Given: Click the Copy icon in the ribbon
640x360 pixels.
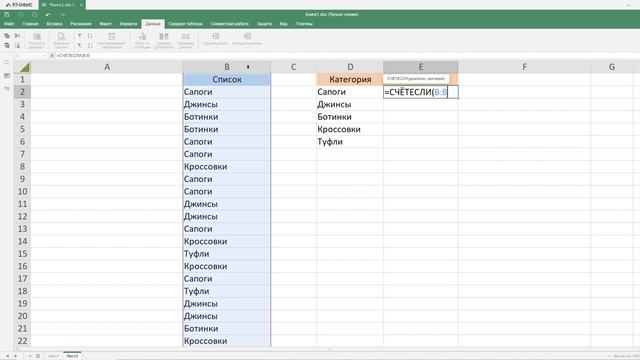Looking at the screenshot, I should pyautogui.click(x=7, y=36).
